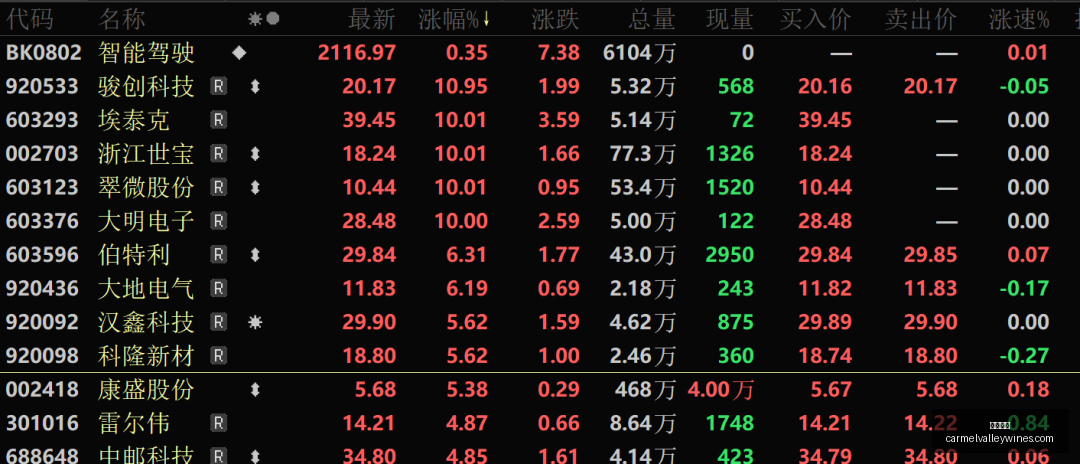Select stock code 603123
Screen dimensions: 1080x464
click(43, 187)
